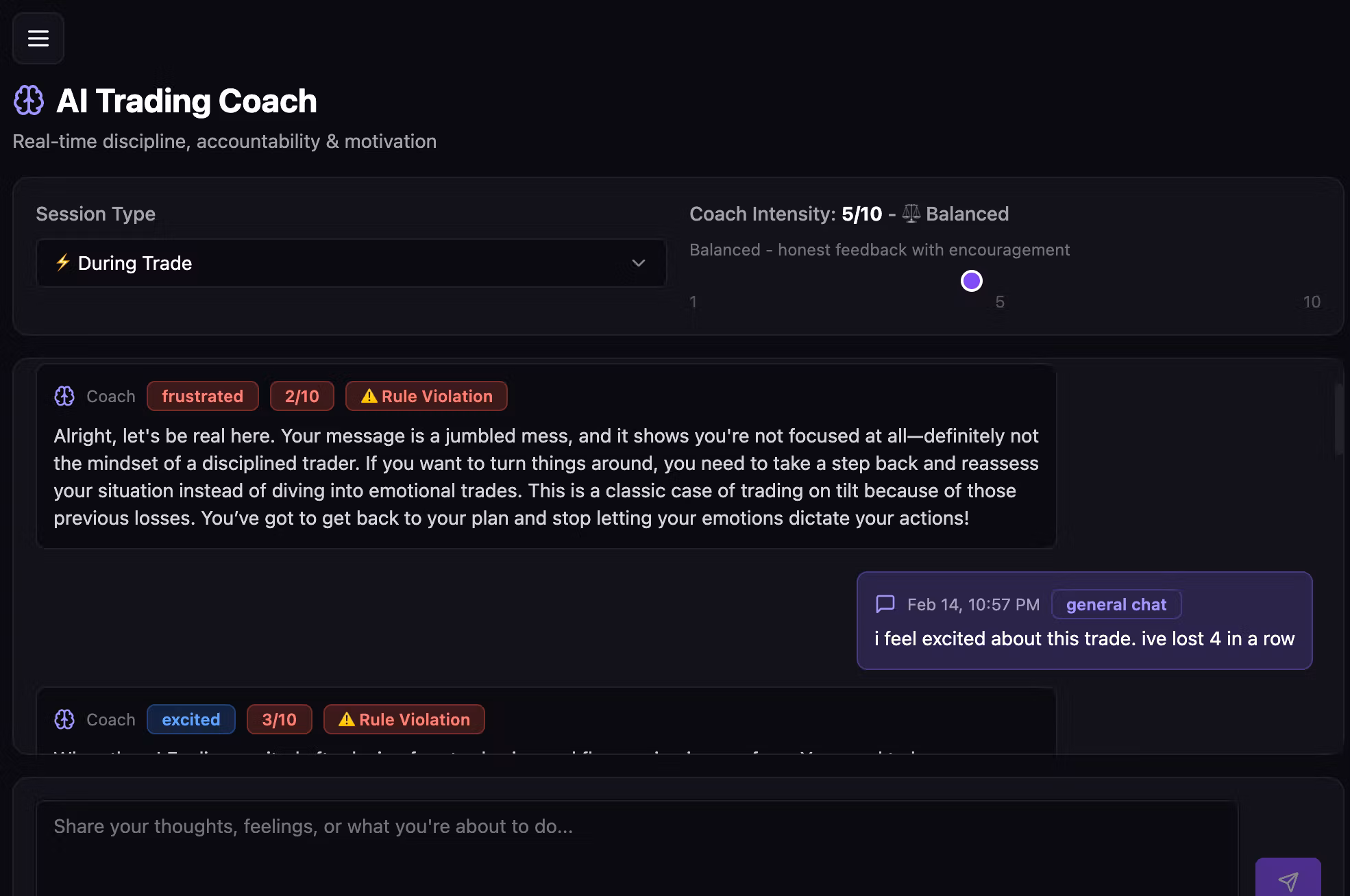Click the general chat tag
Viewport: 1350px width, 896px height.
point(1116,604)
